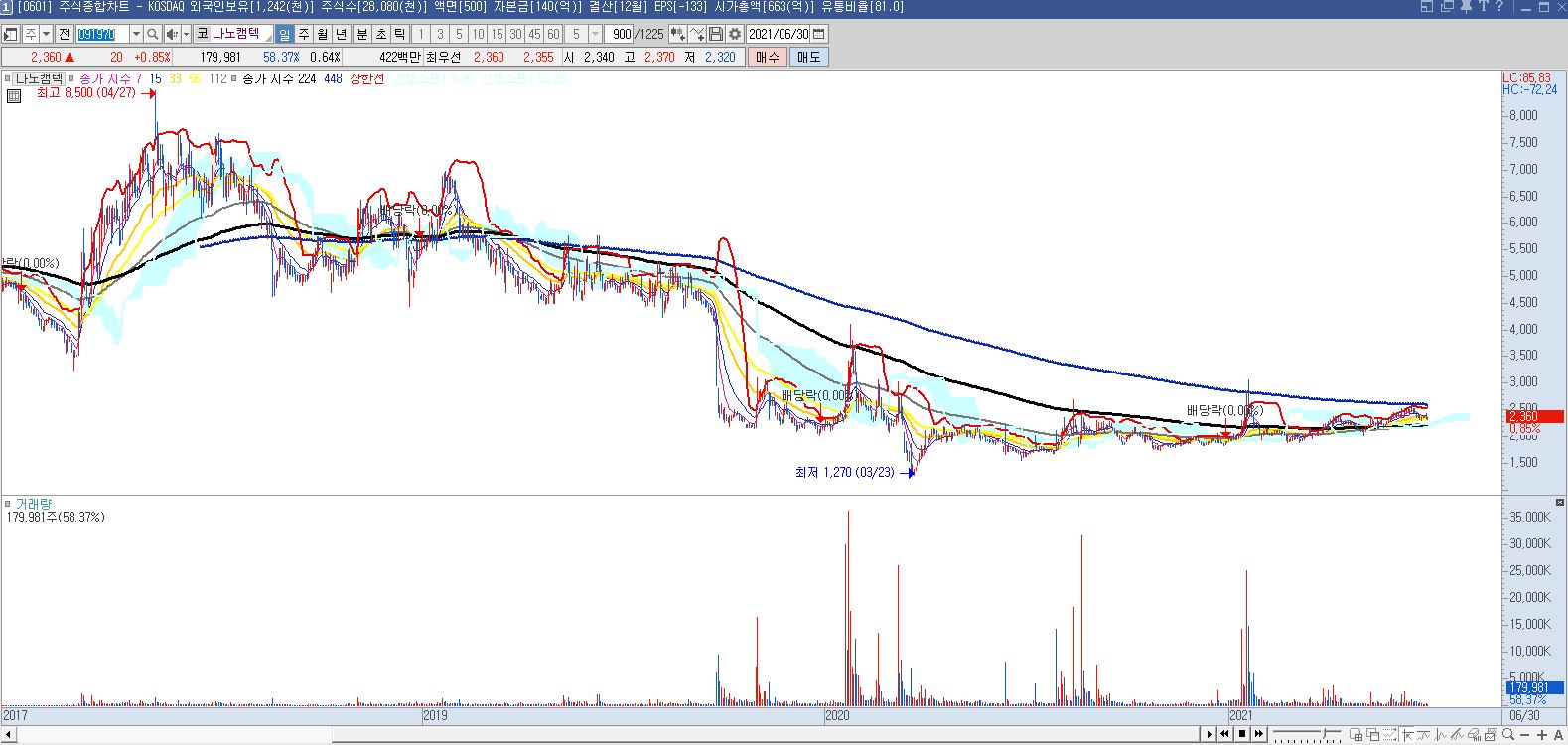Click the 나노캠텍 stock name button

(x=234, y=34)
